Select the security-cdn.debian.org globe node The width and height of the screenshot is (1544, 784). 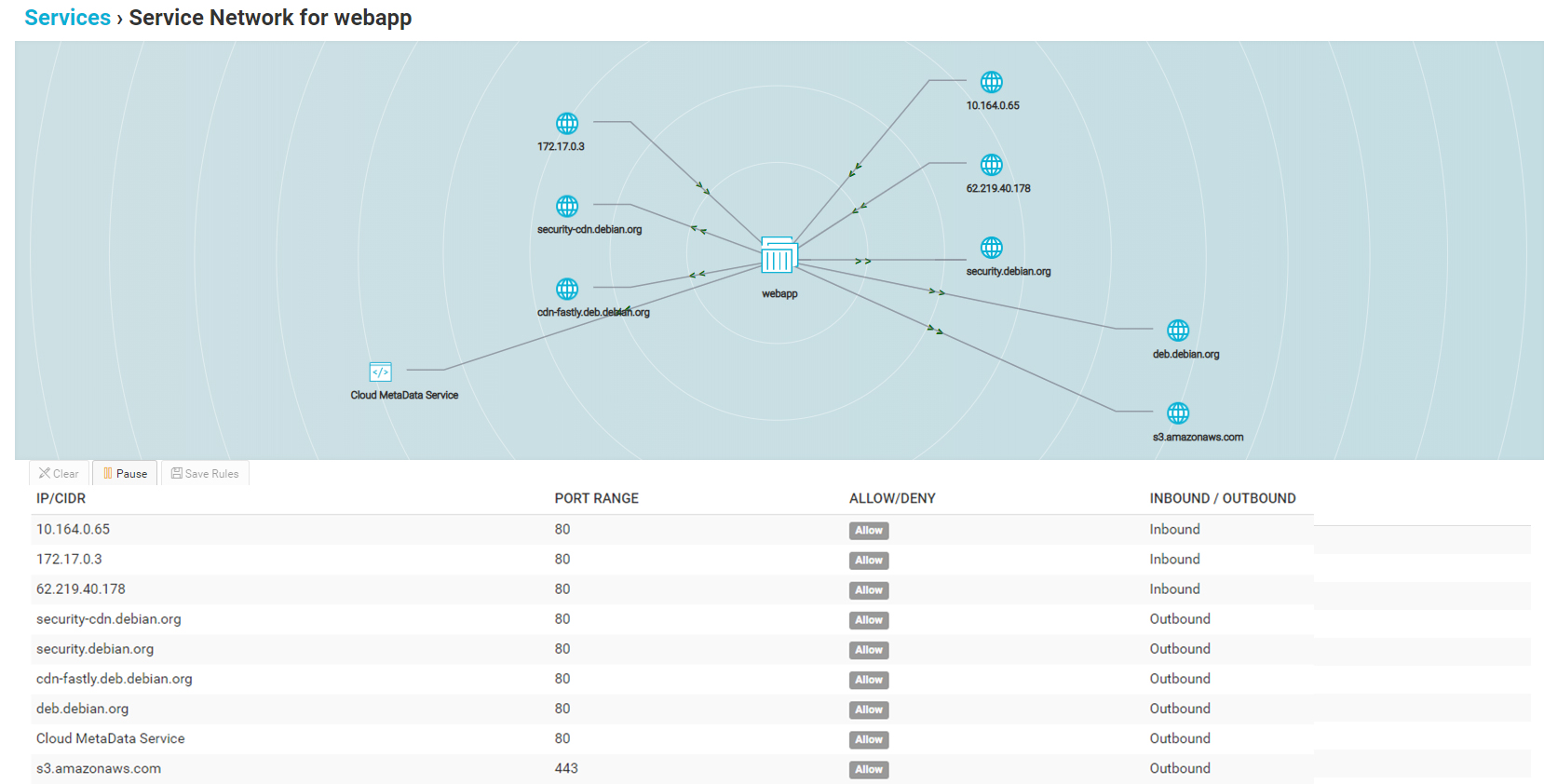coord(567,206)
